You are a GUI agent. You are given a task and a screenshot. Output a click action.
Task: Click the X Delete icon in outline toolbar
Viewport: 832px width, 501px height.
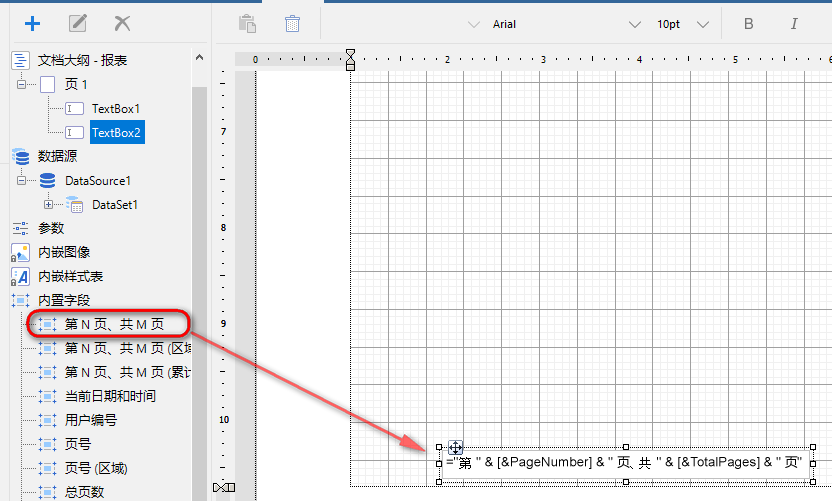tap(122, 23)
